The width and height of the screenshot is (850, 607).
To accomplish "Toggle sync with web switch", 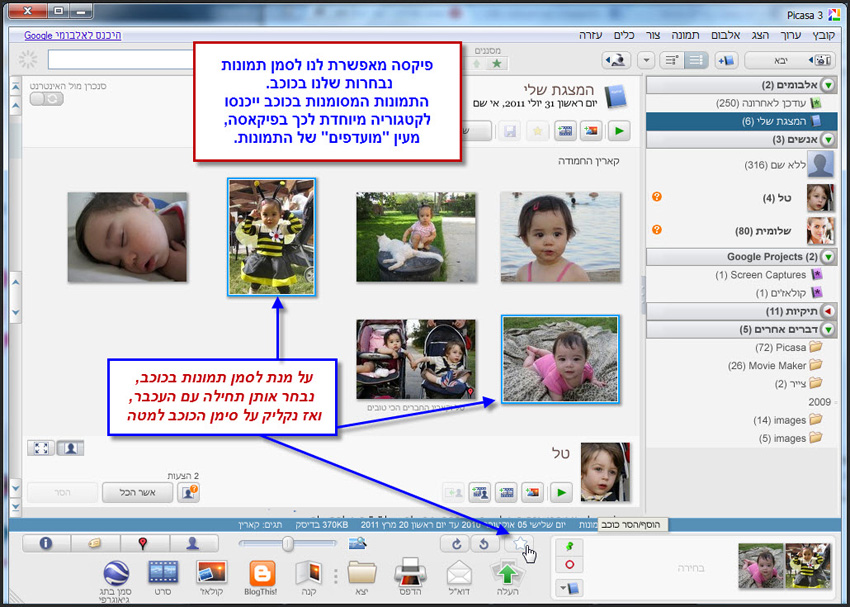I will point(47,99).
